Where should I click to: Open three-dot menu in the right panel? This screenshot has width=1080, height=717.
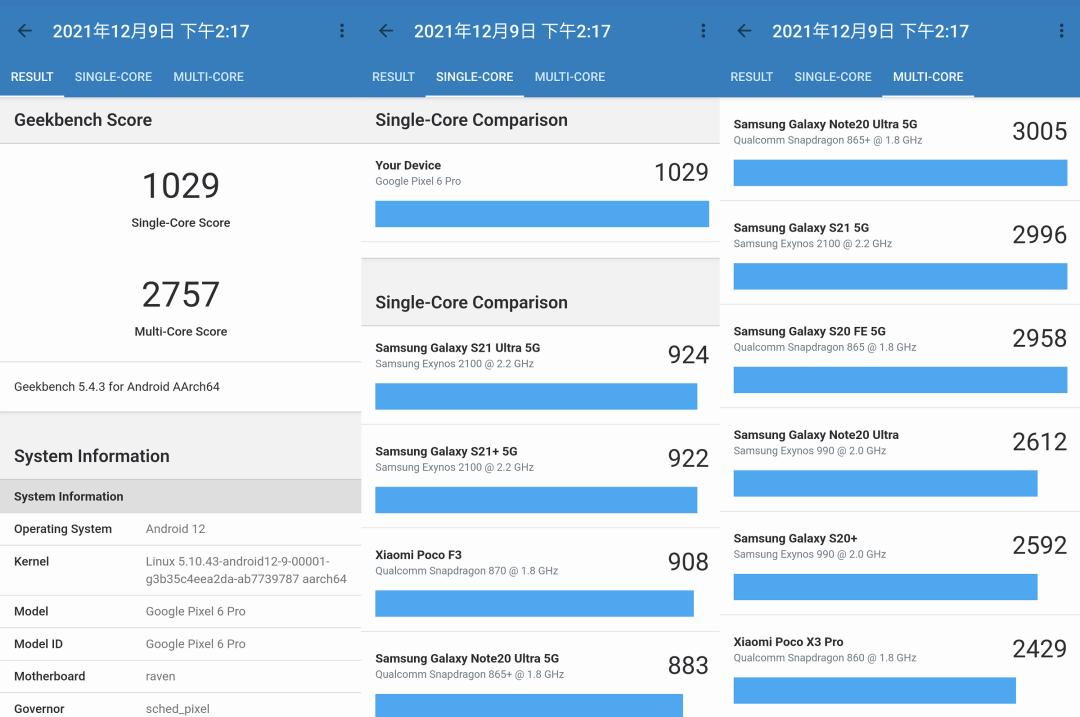click(x=1061, y=31)
